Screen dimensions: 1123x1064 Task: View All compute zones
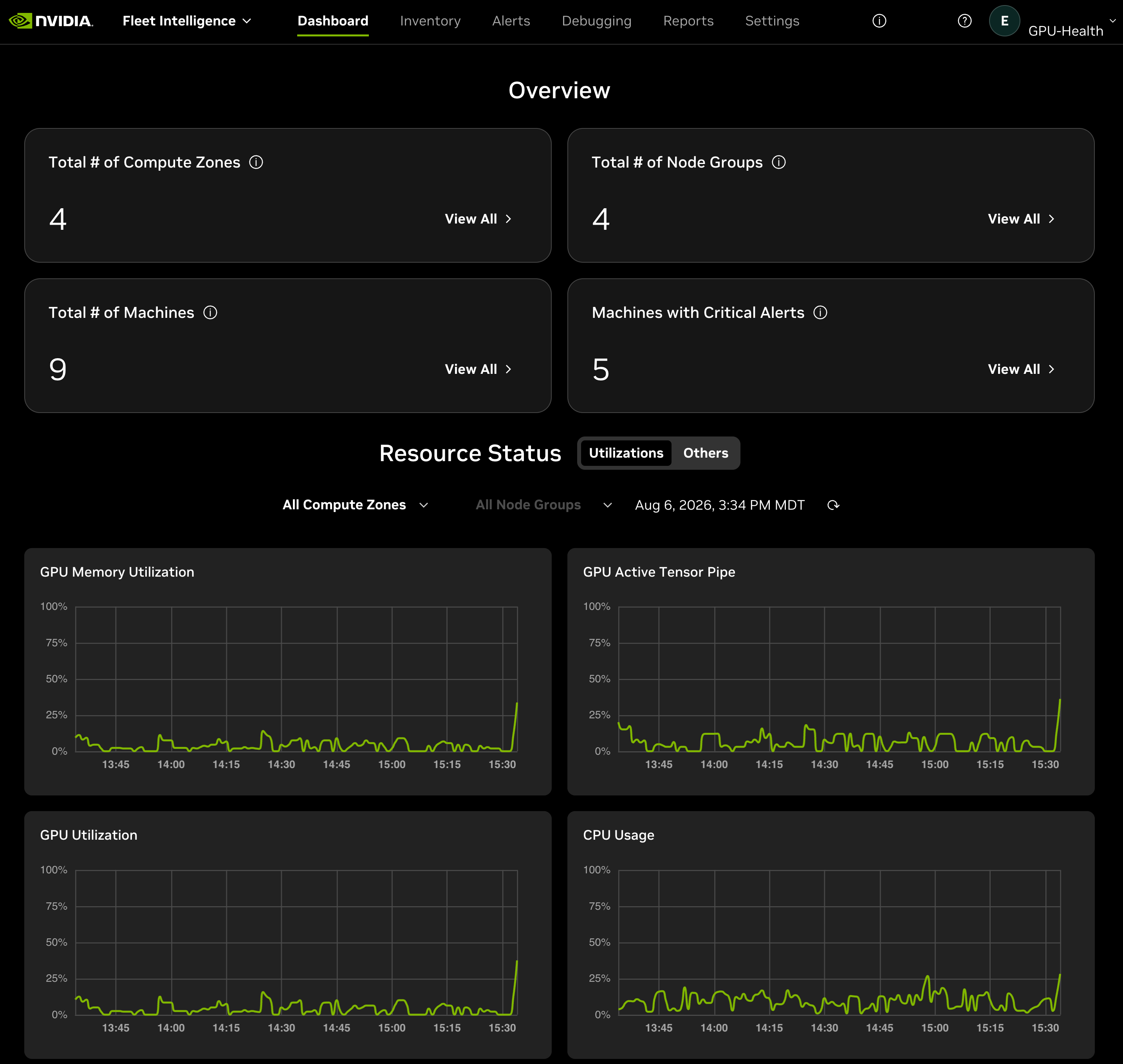tap(478, 219)
